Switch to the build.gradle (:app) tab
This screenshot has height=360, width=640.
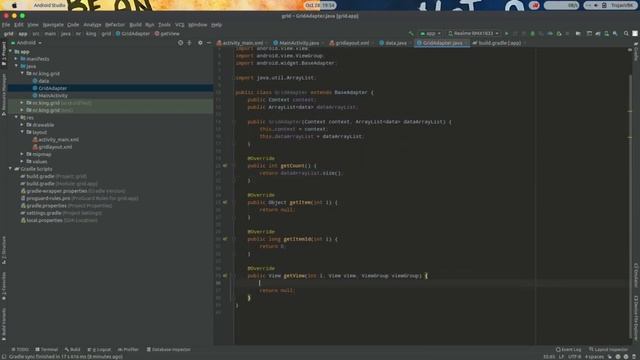[x=500, y=43]
